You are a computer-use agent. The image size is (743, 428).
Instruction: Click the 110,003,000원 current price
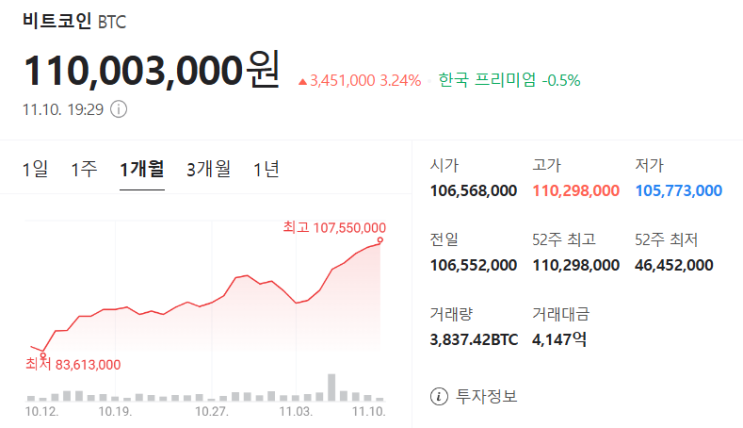tap(150, 70)
